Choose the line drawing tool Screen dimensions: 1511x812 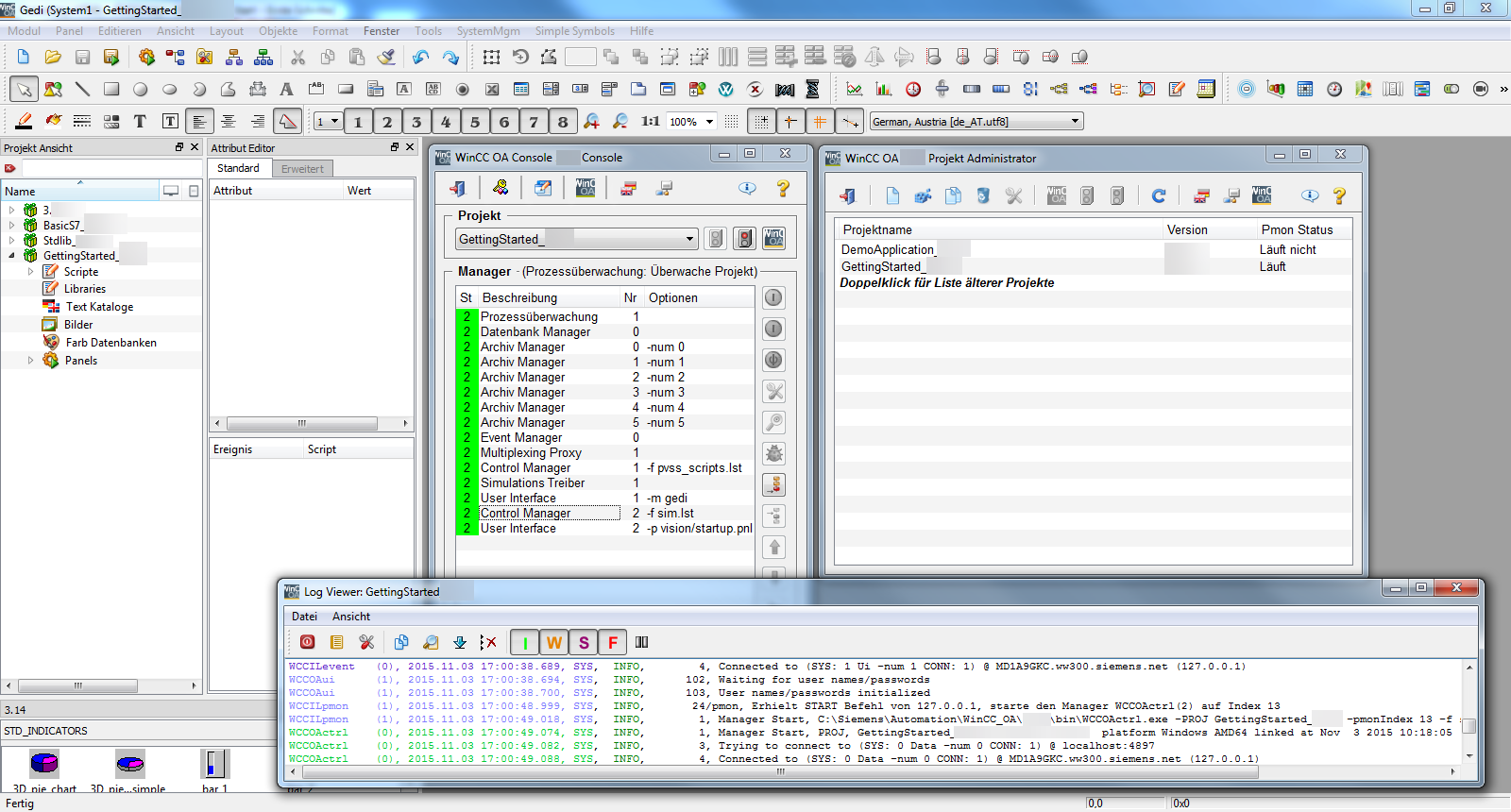pyautogui.click(x=82, y=90)
